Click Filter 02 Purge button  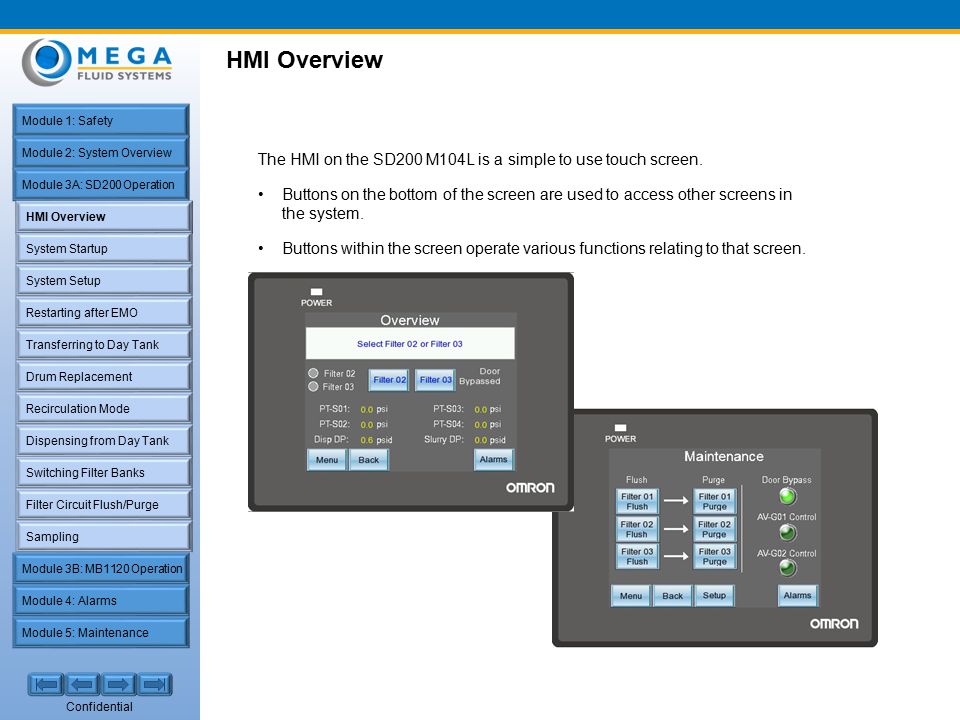[x=714, y=529]
